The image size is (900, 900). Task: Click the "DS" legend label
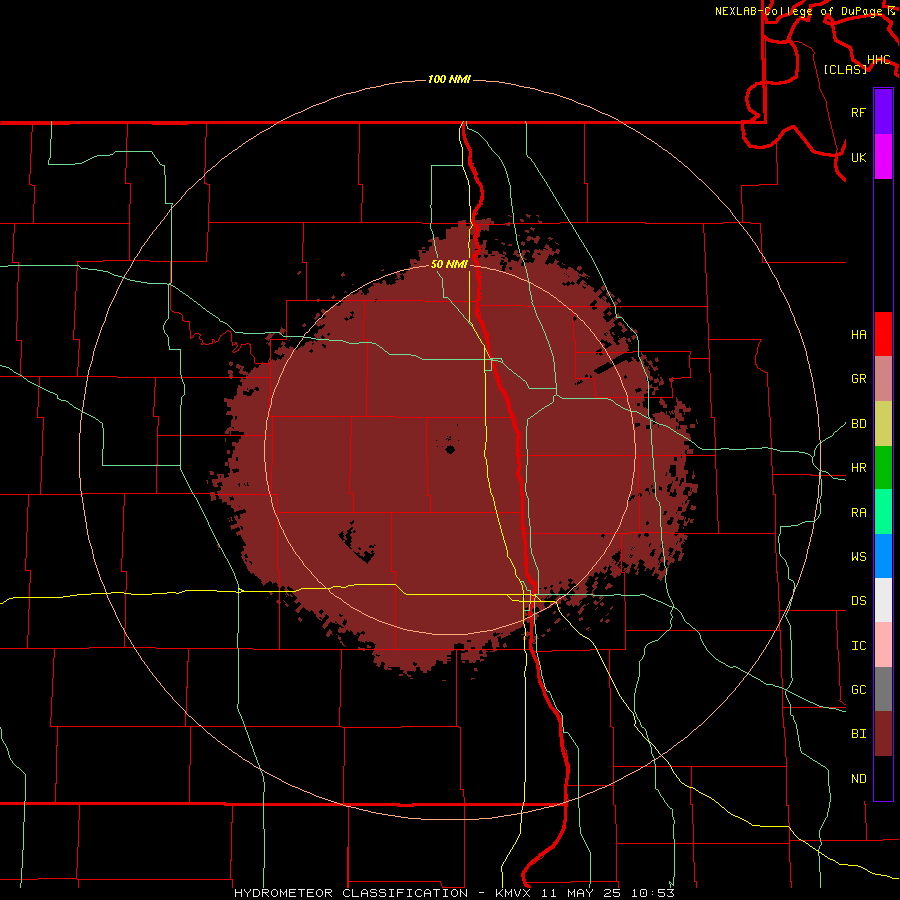click(x=858, y=600)
